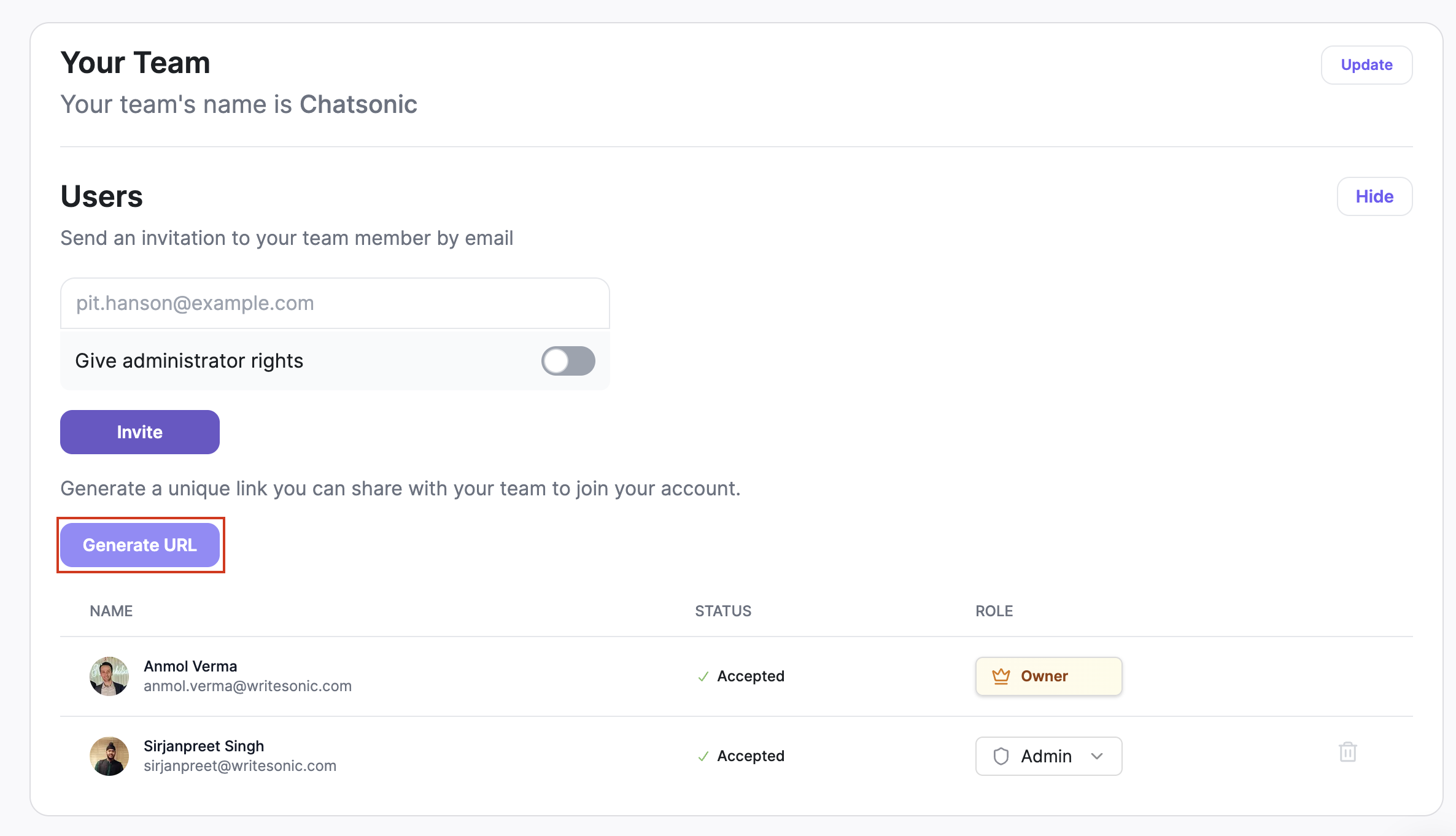The width and height of the screenshot is (1456, 836).
Task: Click Anmol Verma's profile avatar
Action: (x=109, y=676)
